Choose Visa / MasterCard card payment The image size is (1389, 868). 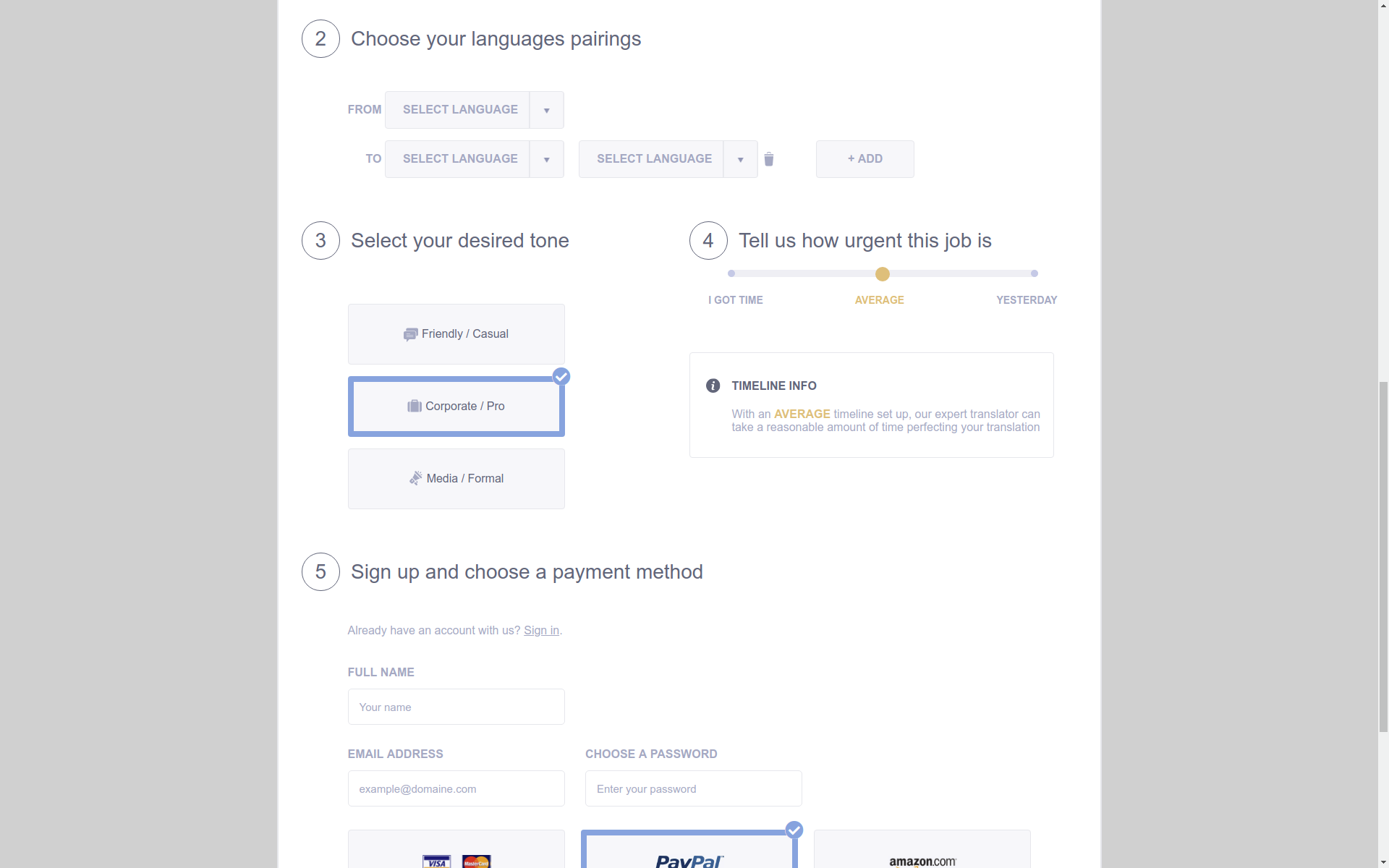456,849
